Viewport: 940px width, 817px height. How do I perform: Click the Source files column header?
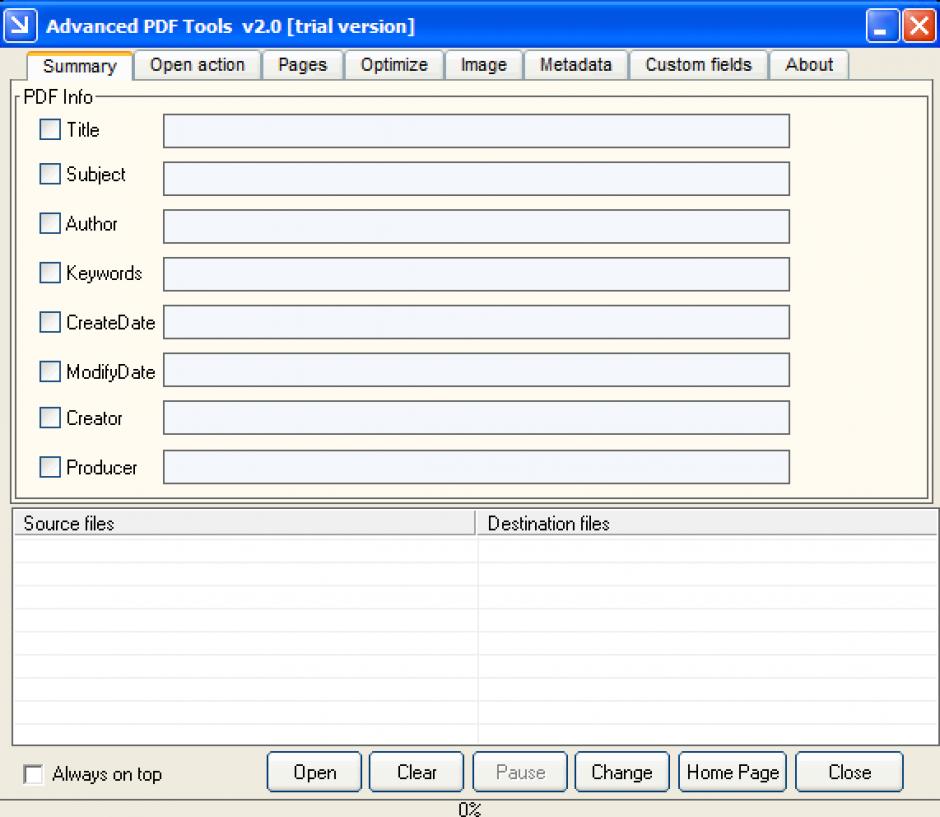[x=244, y=523]
